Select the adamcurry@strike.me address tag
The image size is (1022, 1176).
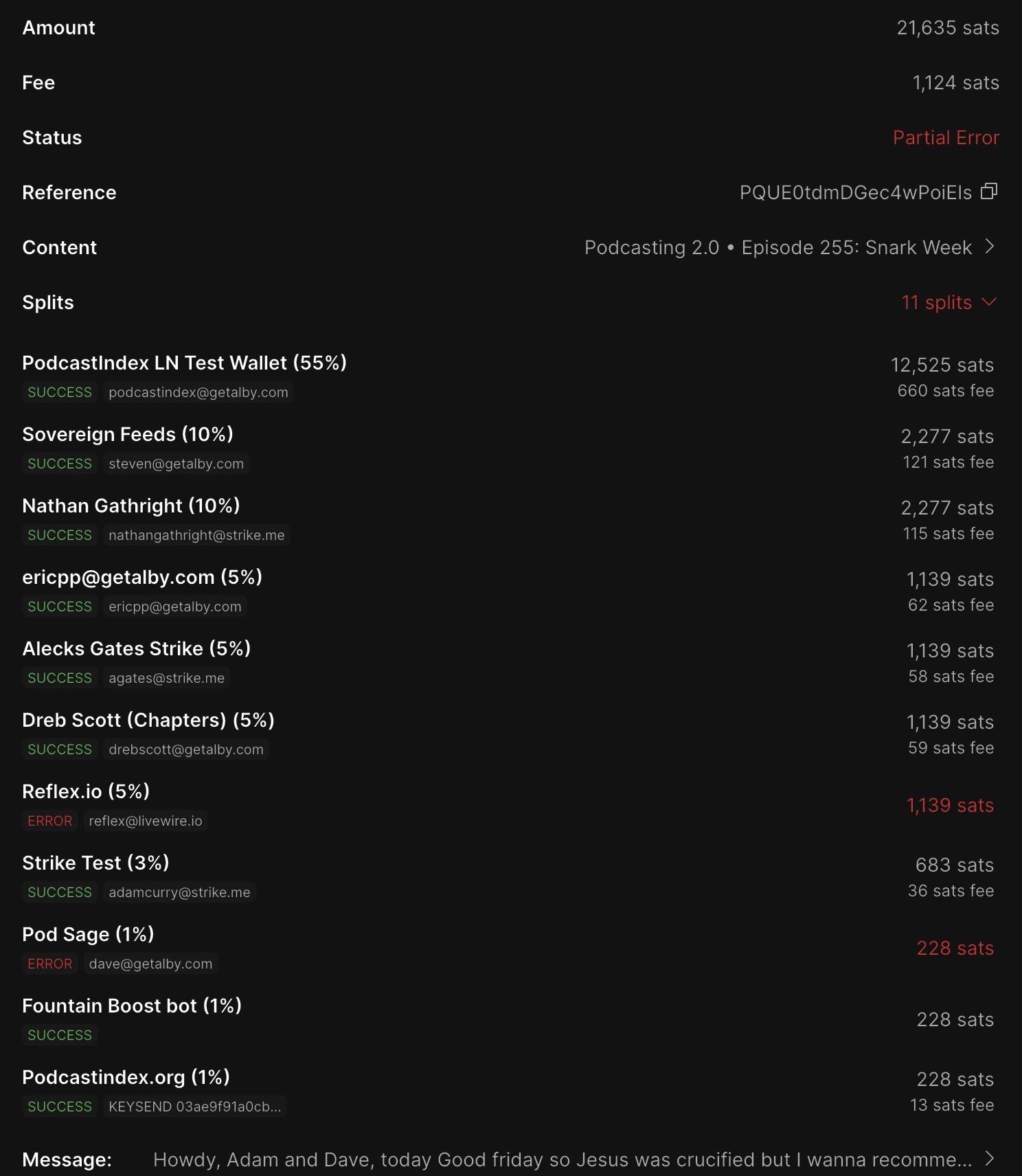pos(179,892)
